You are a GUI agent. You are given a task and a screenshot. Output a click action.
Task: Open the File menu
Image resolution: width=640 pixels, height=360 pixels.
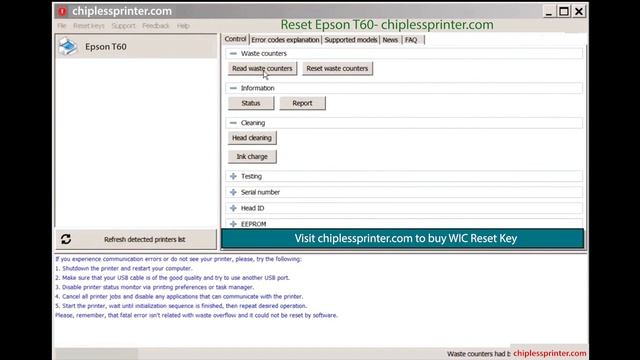(62, 26)
